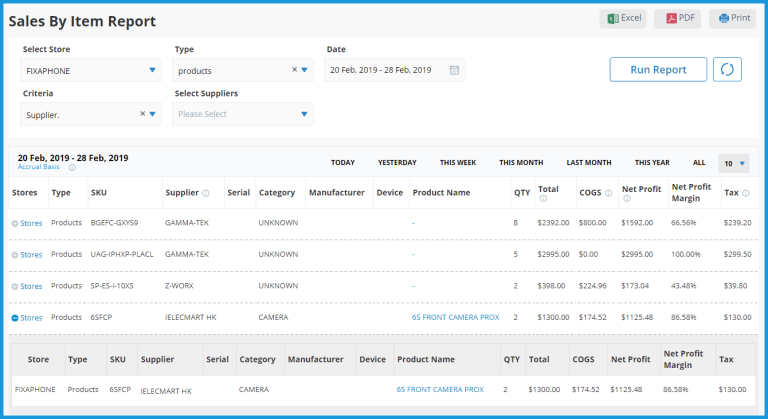This screenshot has width=768, height=419.
Task: Select SKU cell BGEFC-GXYS9
Action: click(114, 222)
